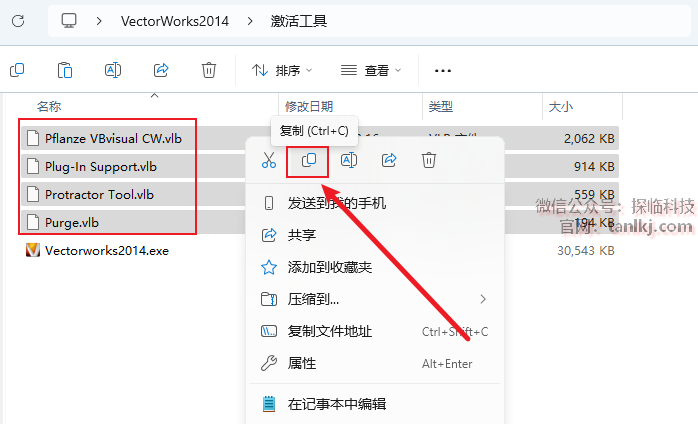Click the file icon of Purge.vlb
The width and height of the screenshot is (698, 424).
(32, 222)
